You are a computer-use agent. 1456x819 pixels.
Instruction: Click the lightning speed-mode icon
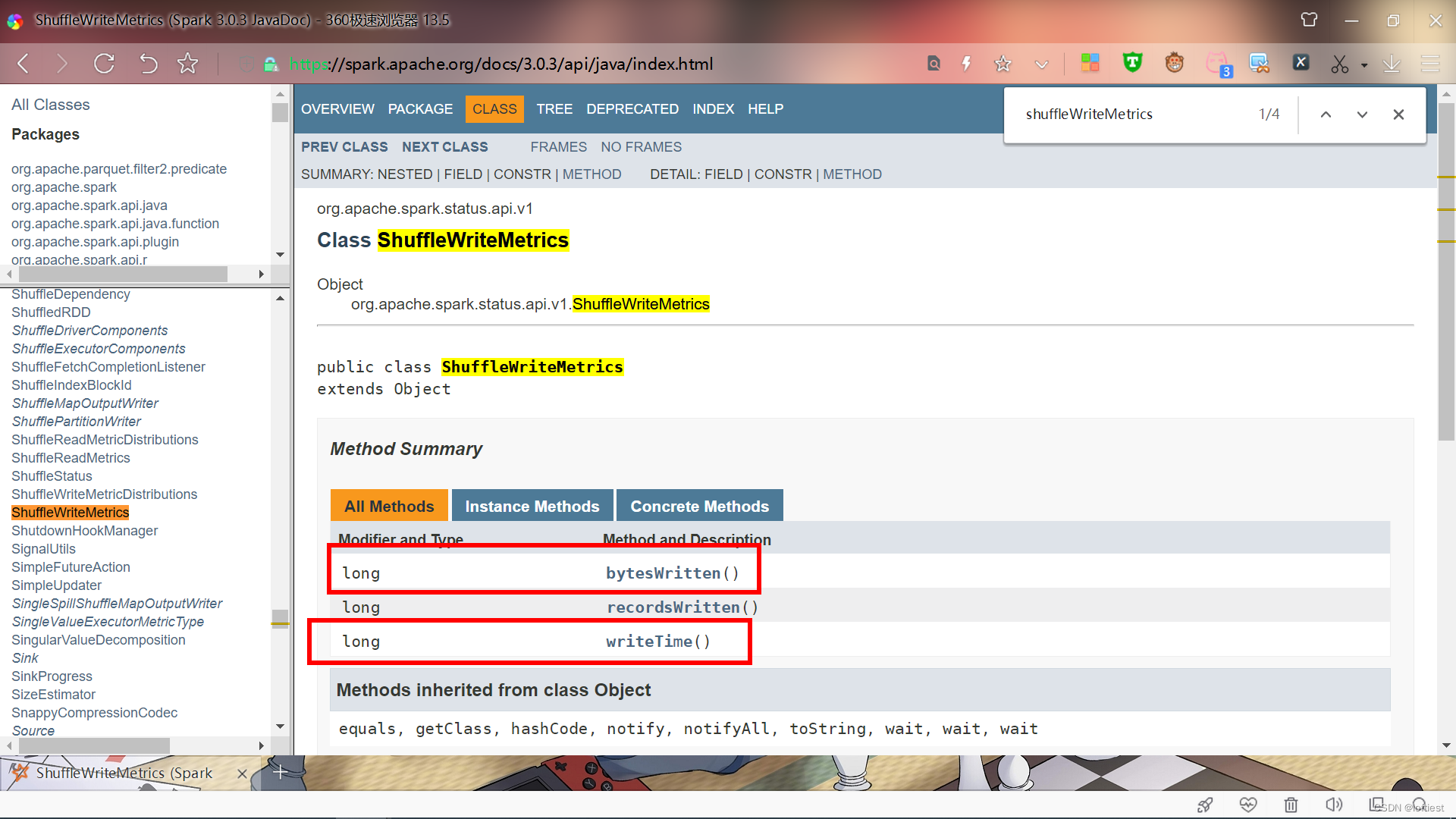pyautogui.click(x=966, y=64)
